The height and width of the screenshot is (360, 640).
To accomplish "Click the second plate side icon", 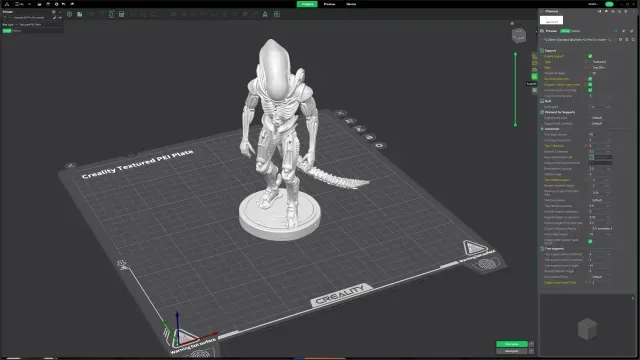I will pos(350,121).
